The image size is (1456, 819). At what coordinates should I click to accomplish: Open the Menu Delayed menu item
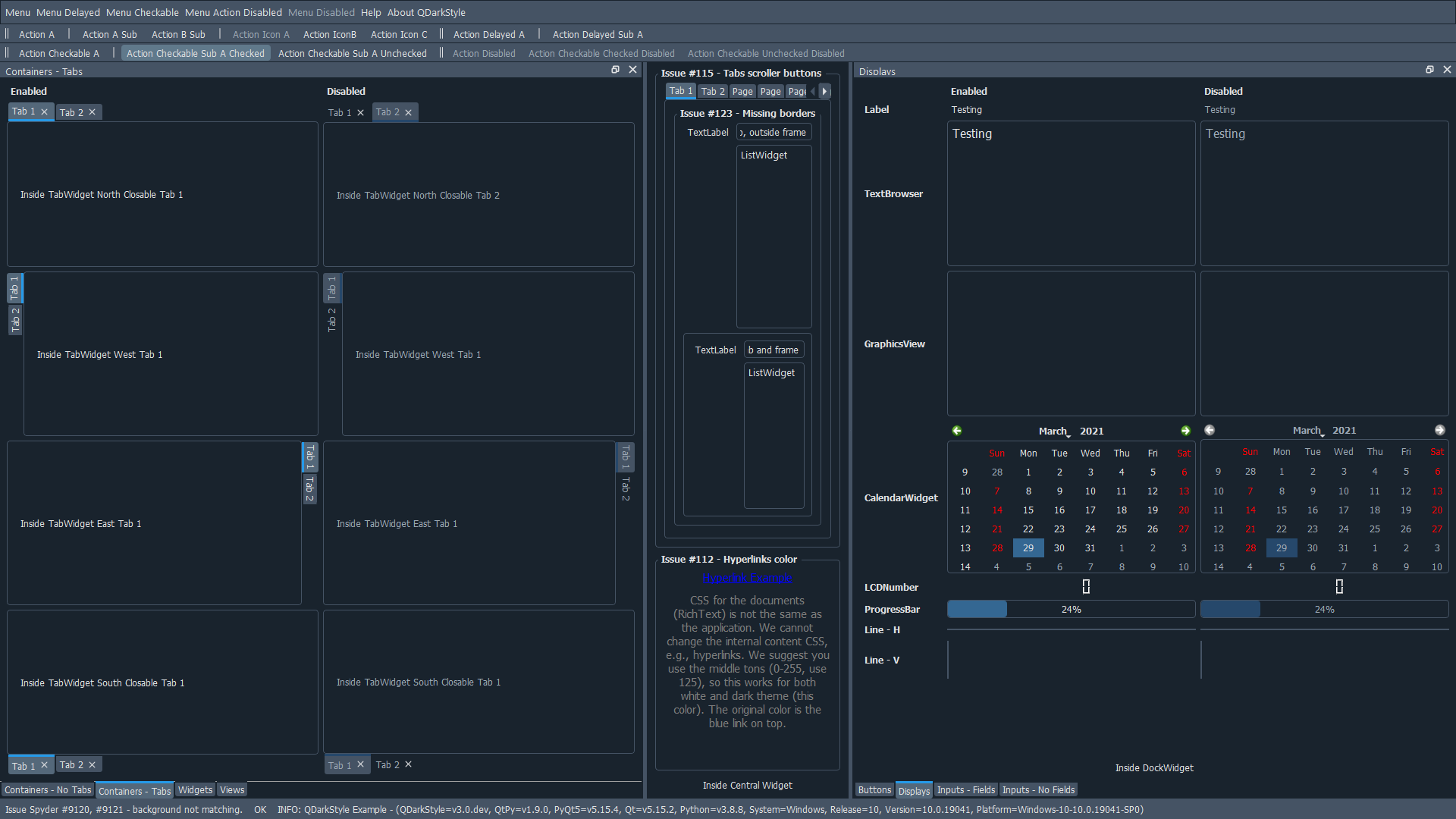point(67,12)
